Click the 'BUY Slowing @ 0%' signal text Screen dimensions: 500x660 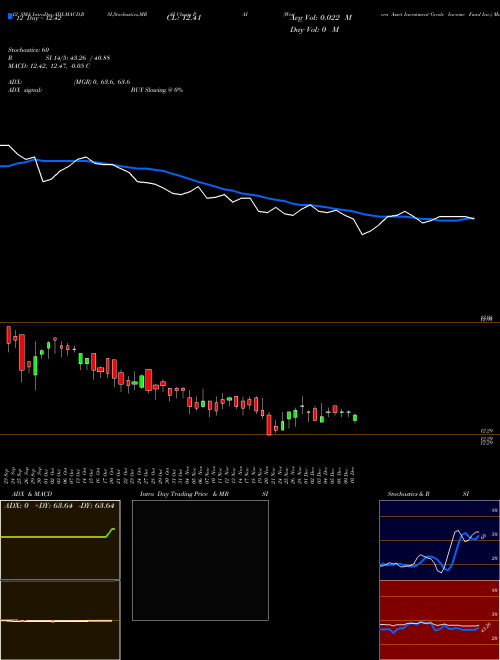[x=157, y=90]
